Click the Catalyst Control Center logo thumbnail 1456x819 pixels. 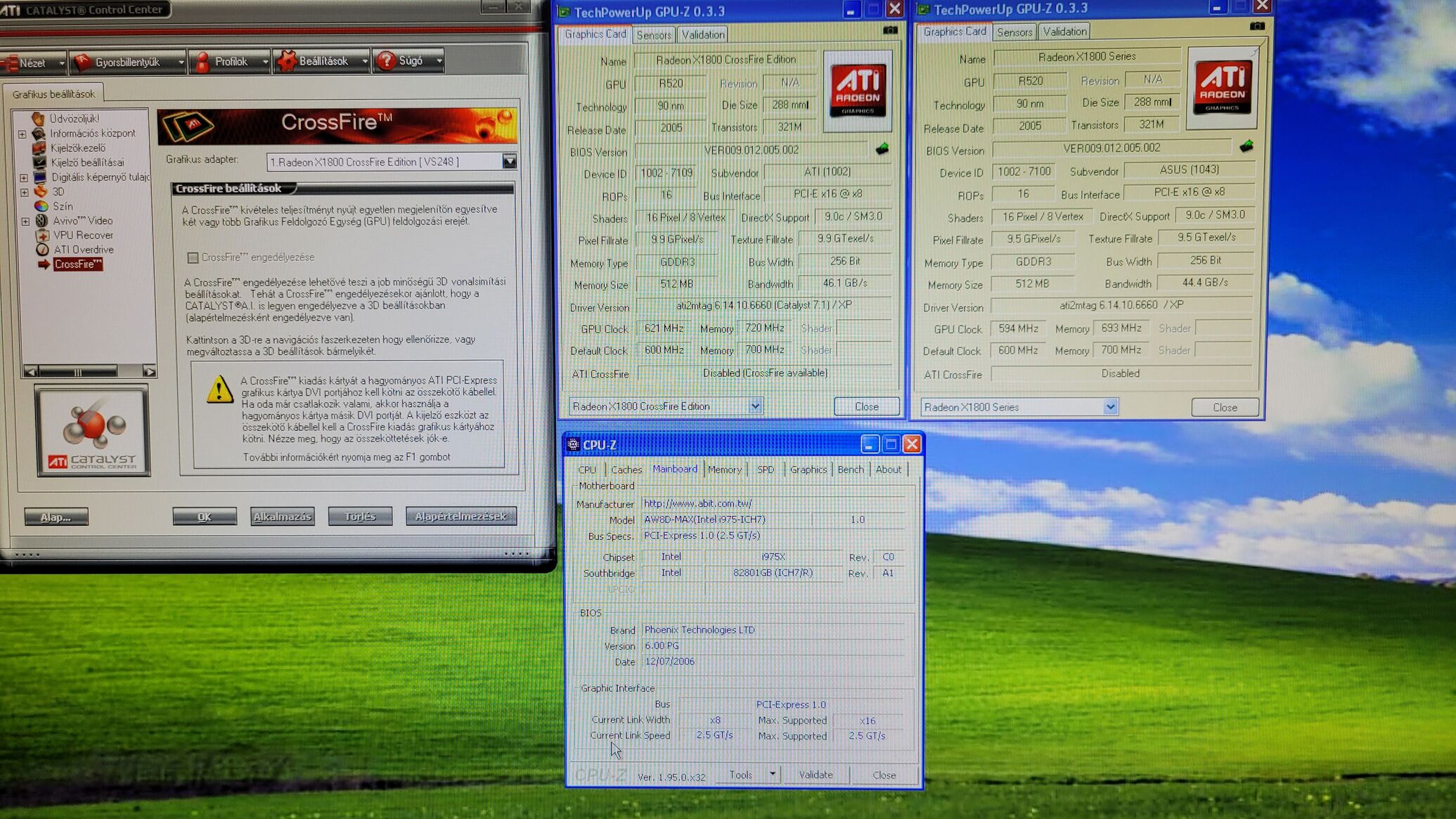pos(94,432)
